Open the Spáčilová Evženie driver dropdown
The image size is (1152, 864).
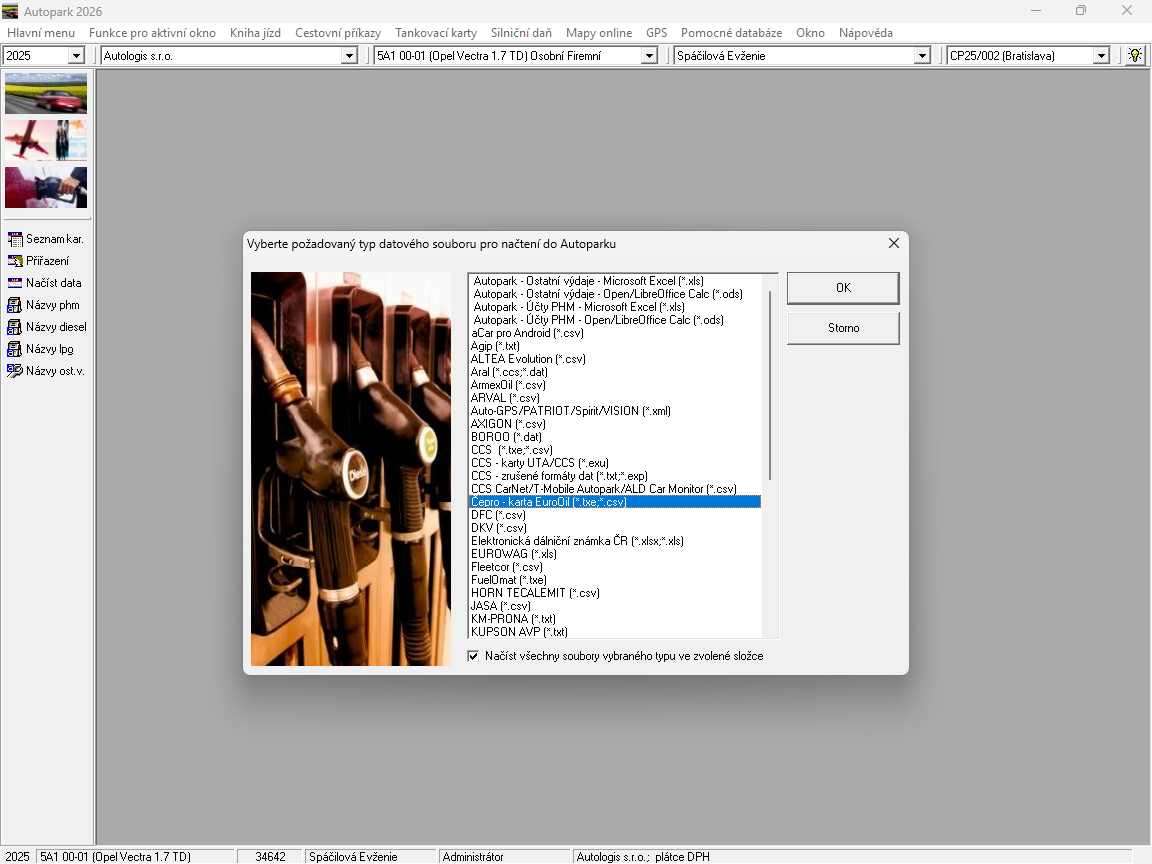pos(922,56)
